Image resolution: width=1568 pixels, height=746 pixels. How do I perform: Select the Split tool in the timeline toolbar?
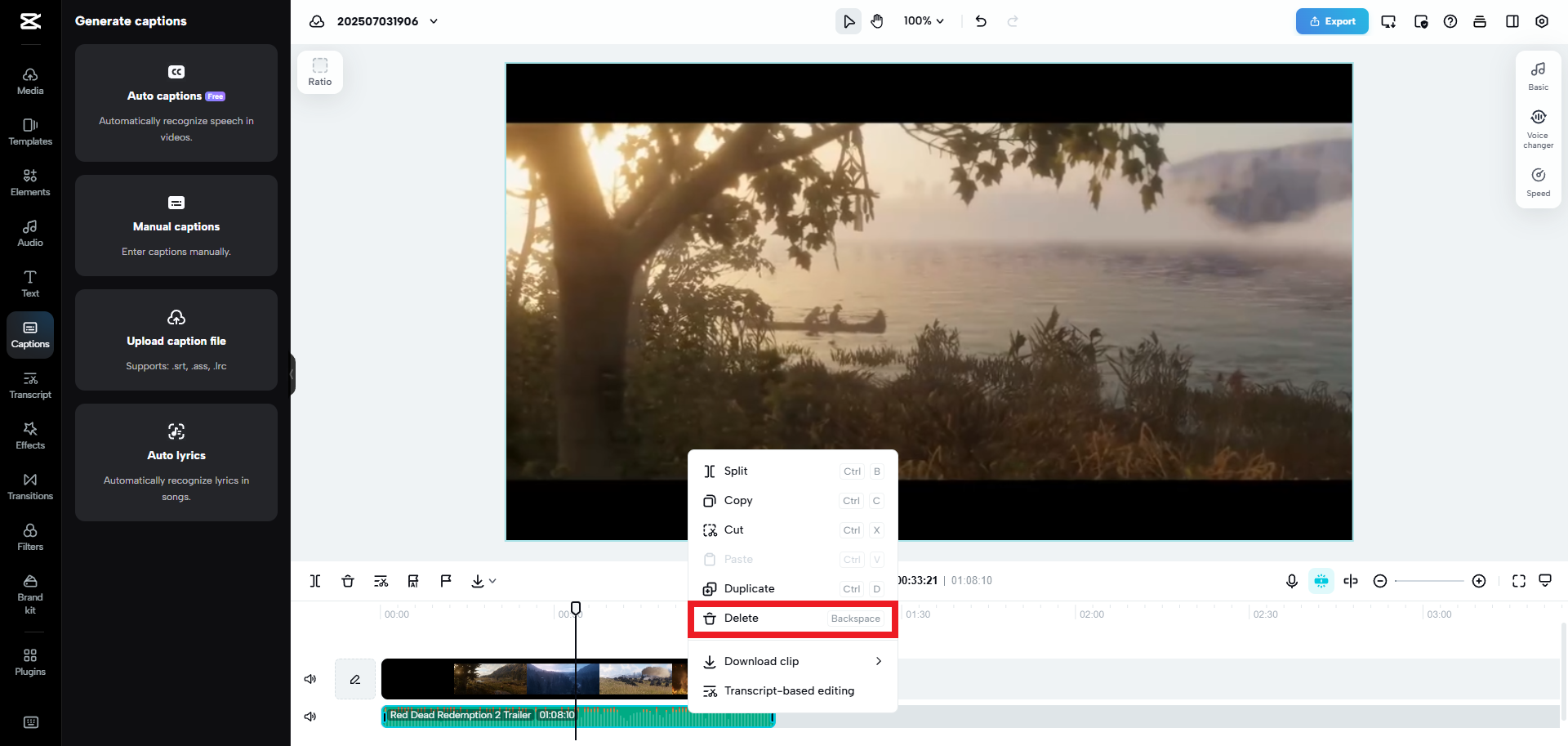[315, 581]
